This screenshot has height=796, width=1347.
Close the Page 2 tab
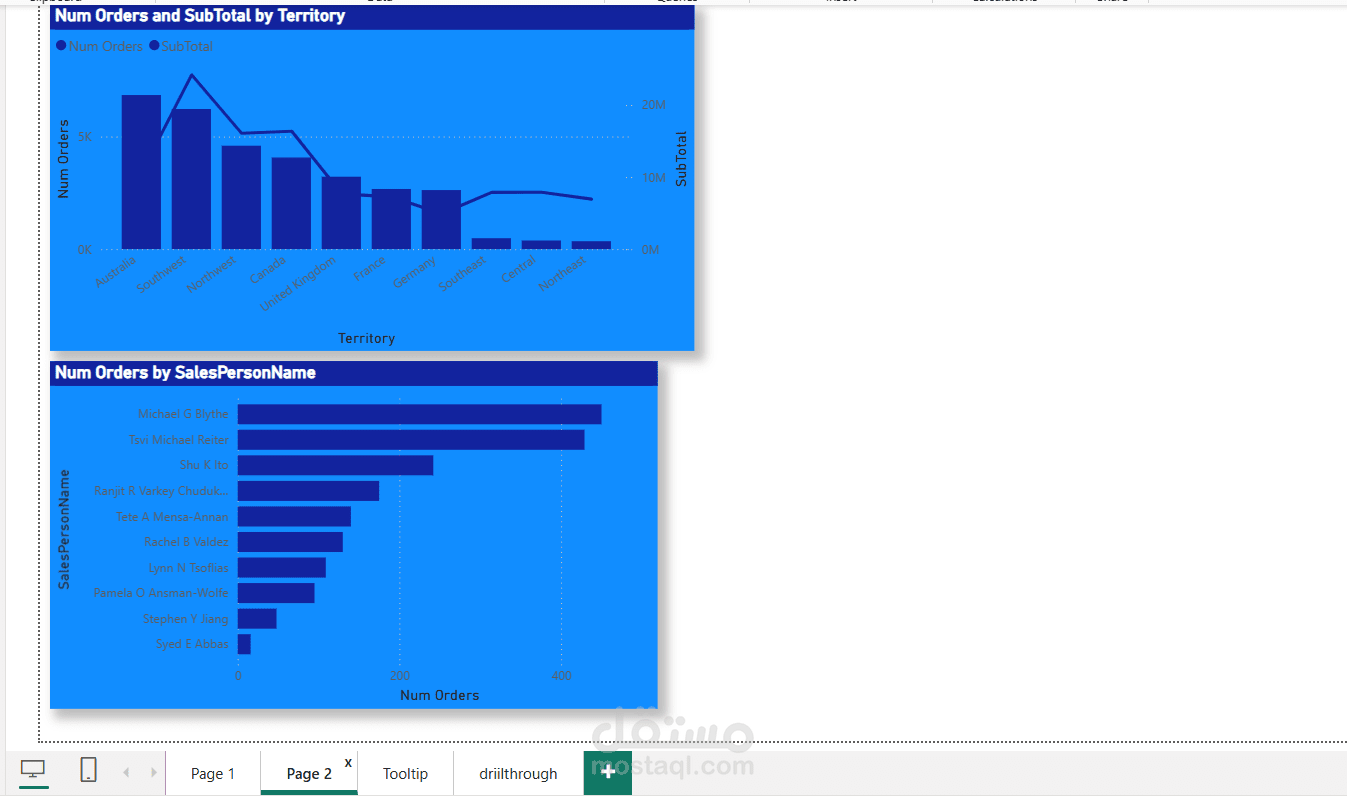pos(348,762)
